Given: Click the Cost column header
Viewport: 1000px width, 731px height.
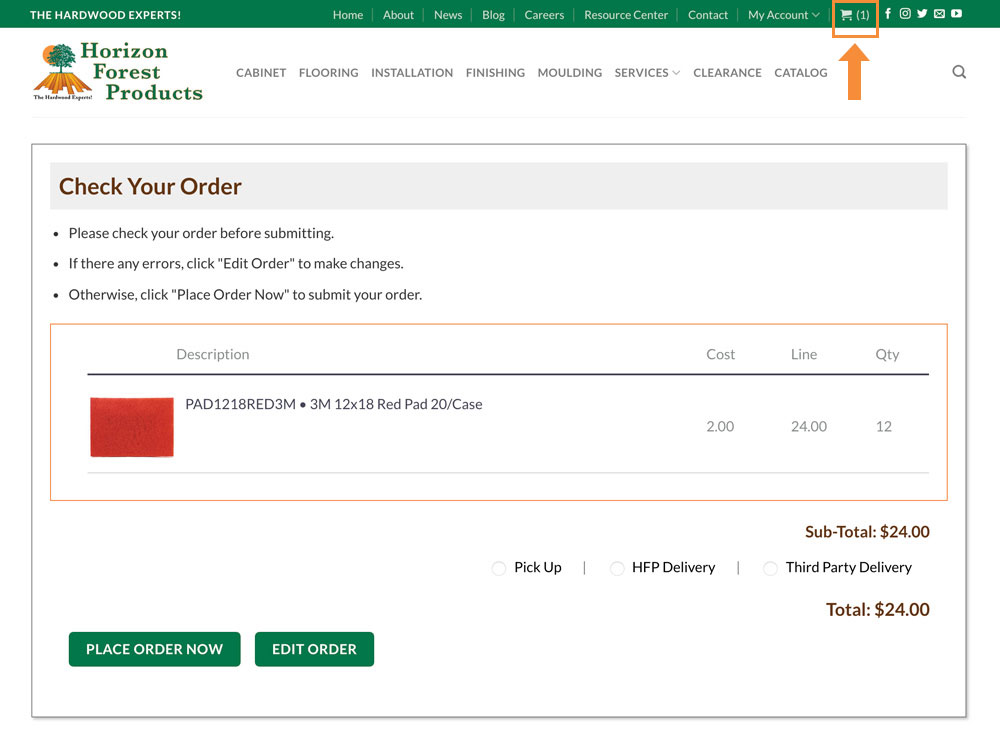Looking at the screenshot, I should [720, 354].
